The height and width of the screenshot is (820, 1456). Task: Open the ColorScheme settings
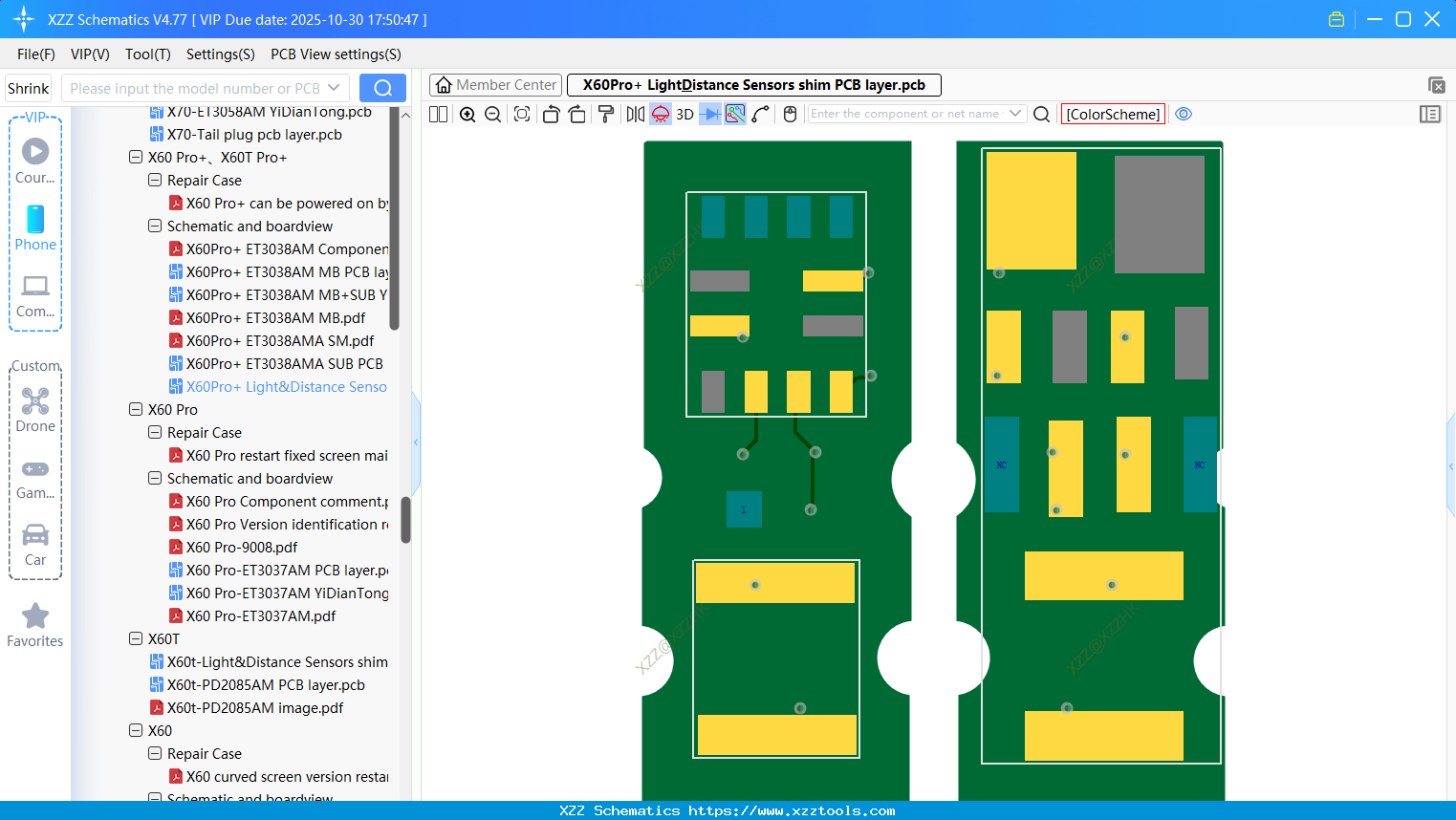[x=1113, y=114]
